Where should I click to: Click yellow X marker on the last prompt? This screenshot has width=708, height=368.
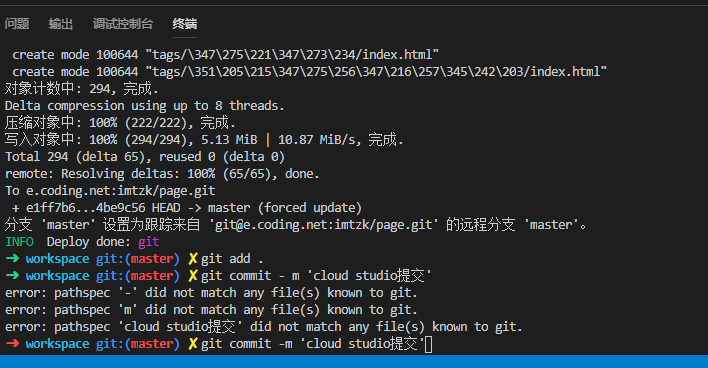pyautogui.click(x=193, y=344)
